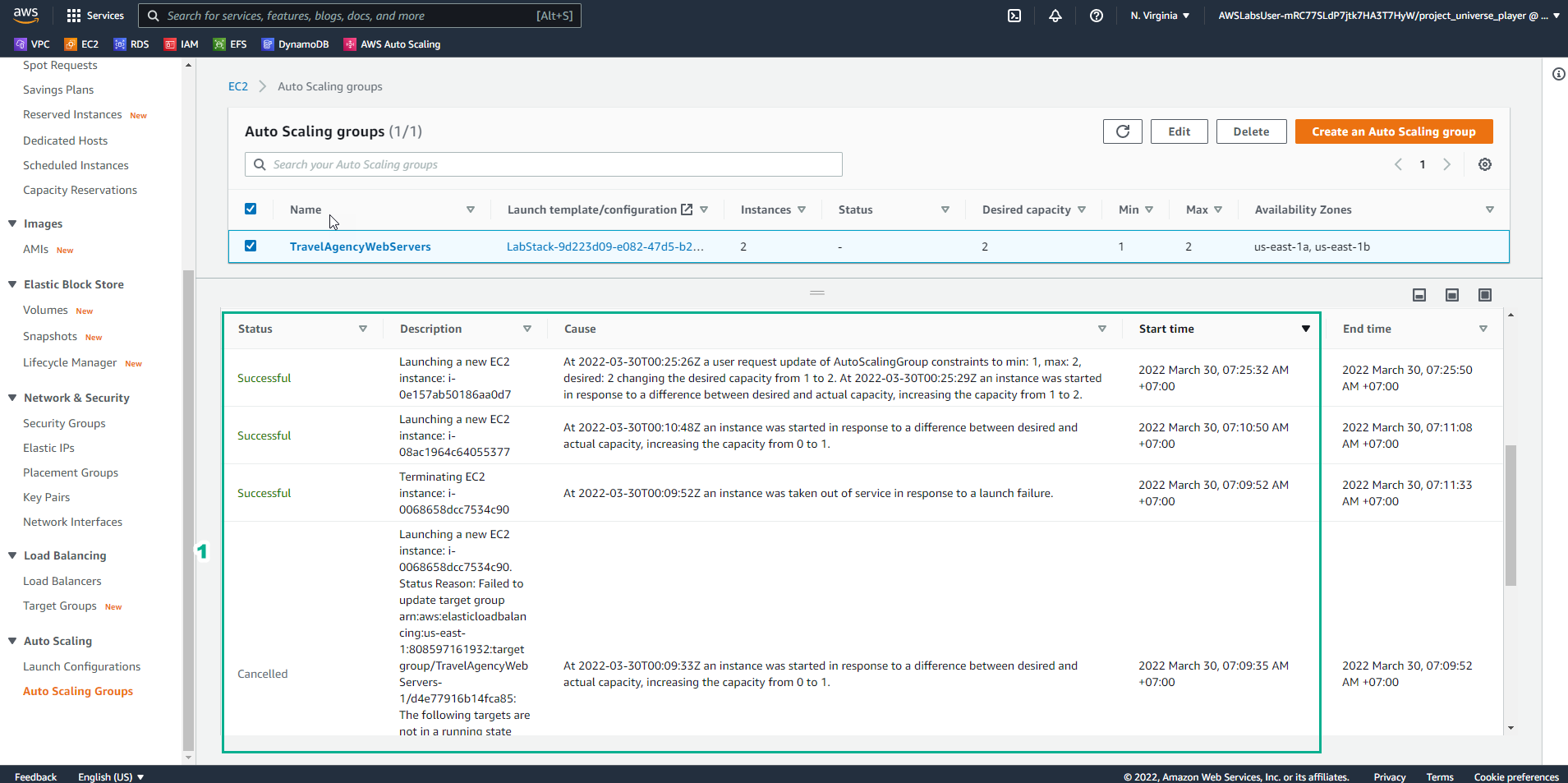Open Volumes in sidebar
Image resolution: width=1568 pixels, height=783 pixels.
pyautogui.click(x=45, y=310)
